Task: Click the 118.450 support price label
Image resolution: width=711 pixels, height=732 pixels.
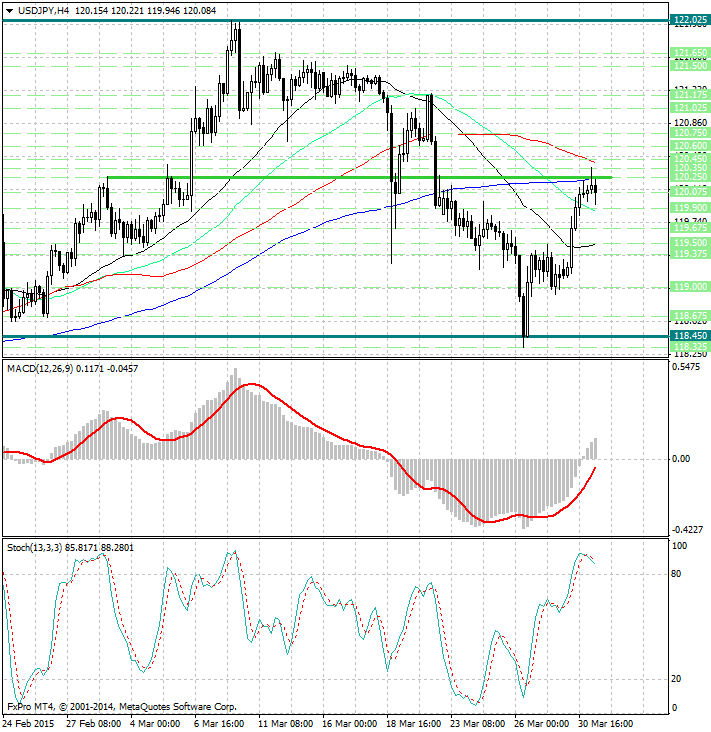Action: [x=690, y=336]
